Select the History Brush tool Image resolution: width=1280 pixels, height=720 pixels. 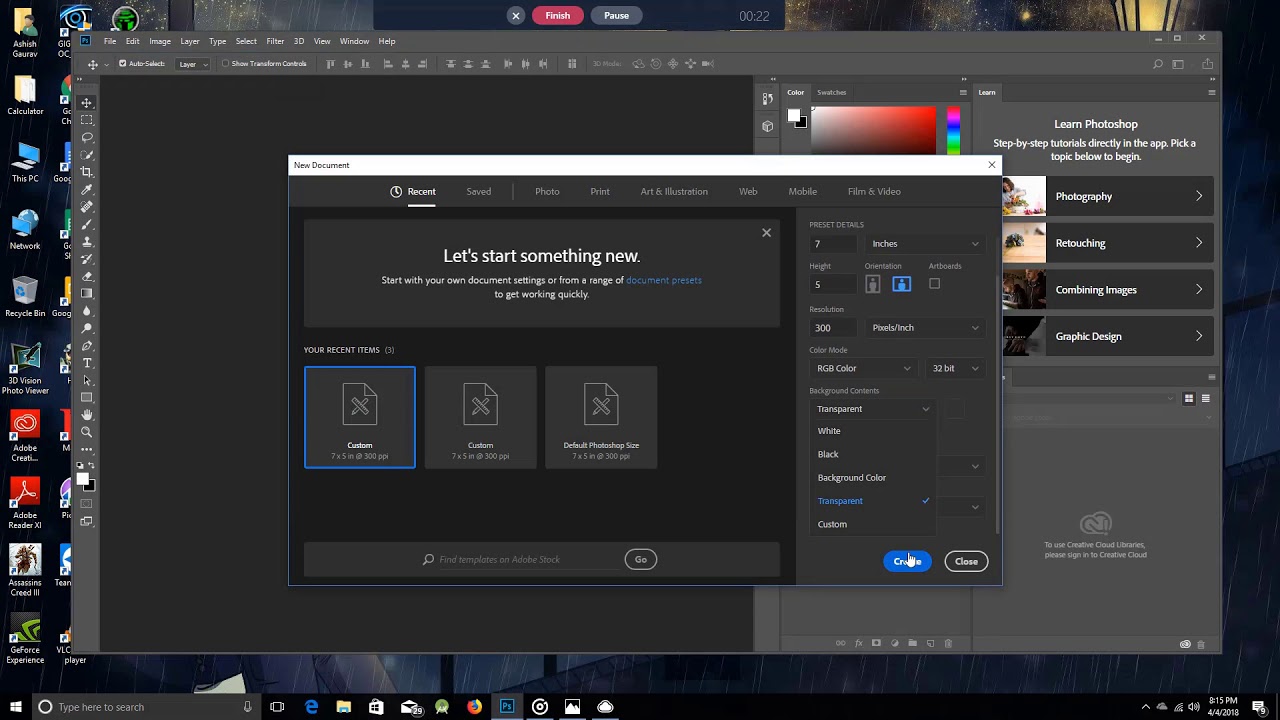coord(87,259)
